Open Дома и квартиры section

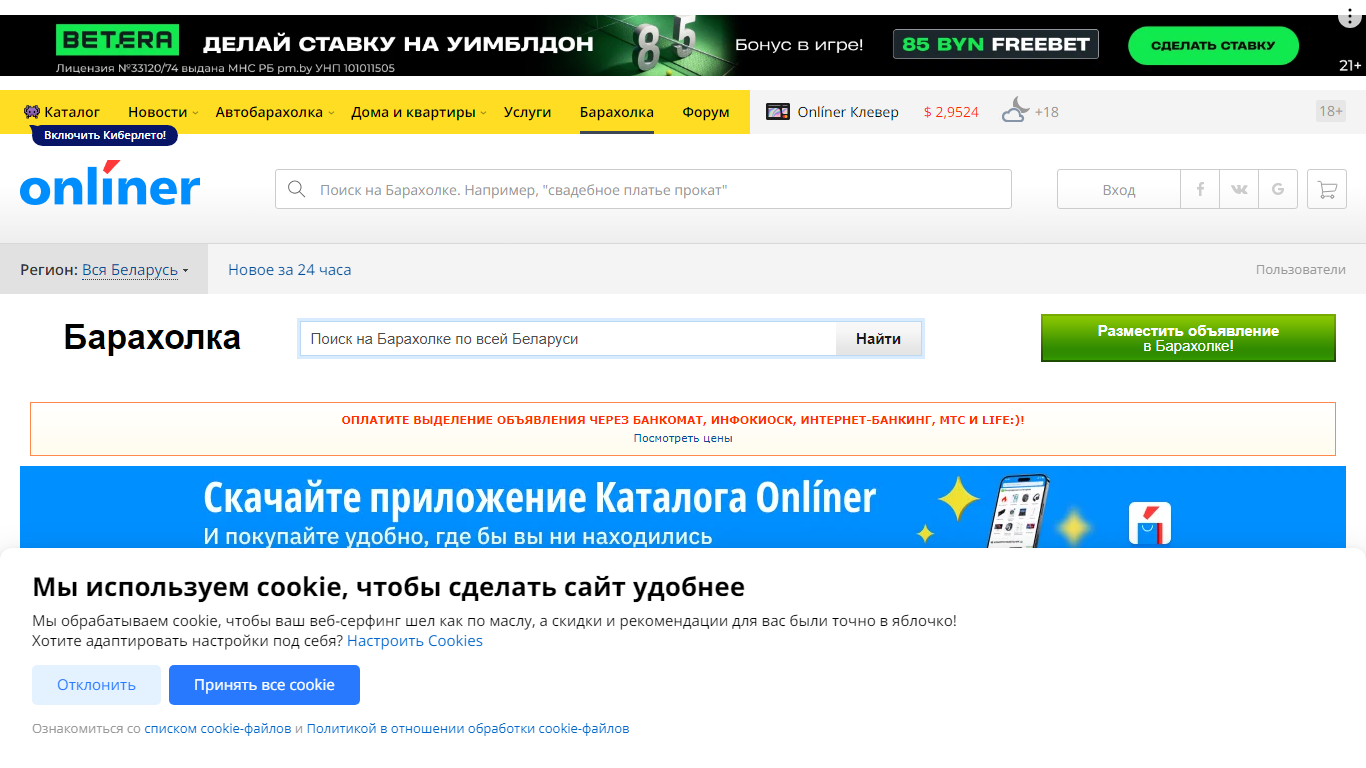pyautogui.click(x=413, y=112)
